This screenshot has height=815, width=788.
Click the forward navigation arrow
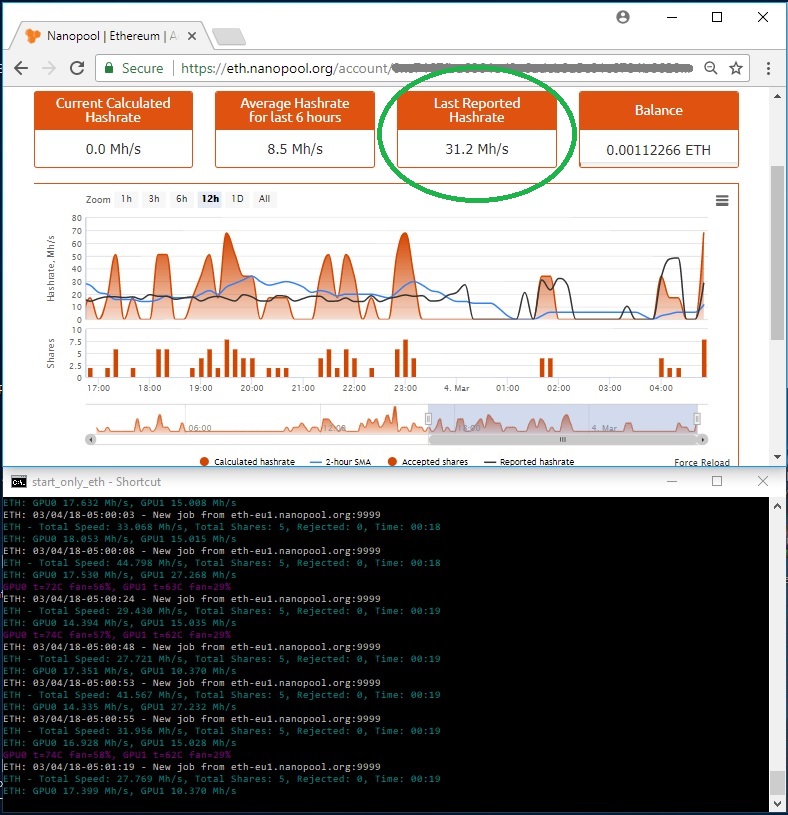tap(49, 68)
